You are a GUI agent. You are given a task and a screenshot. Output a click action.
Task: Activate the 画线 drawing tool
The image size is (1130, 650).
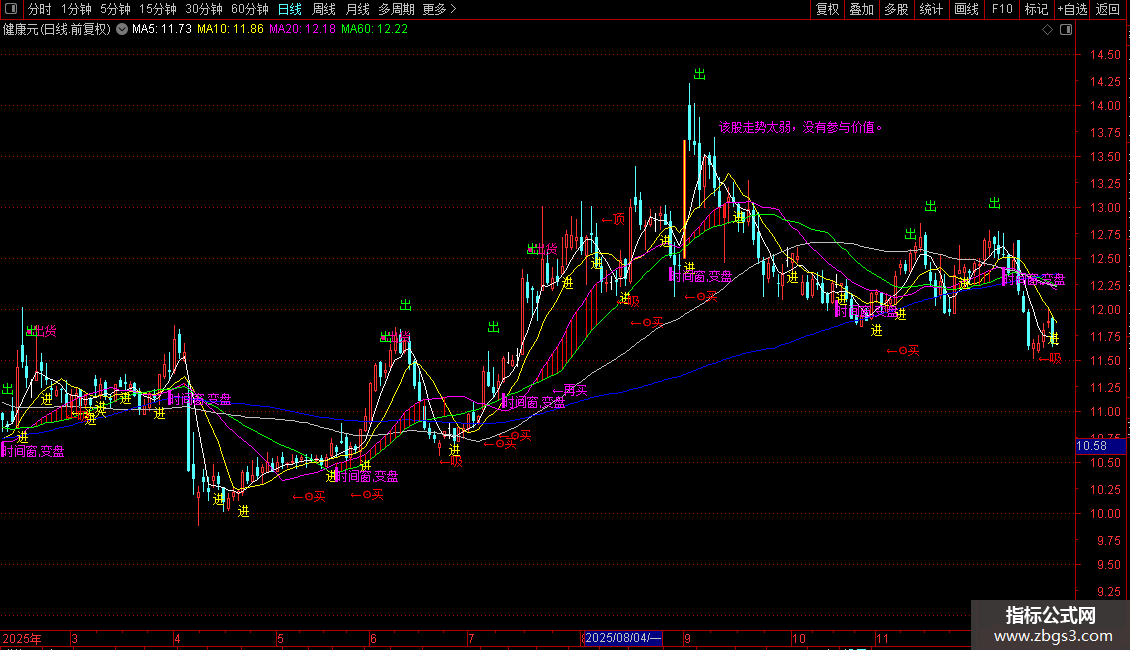[966, 9]
